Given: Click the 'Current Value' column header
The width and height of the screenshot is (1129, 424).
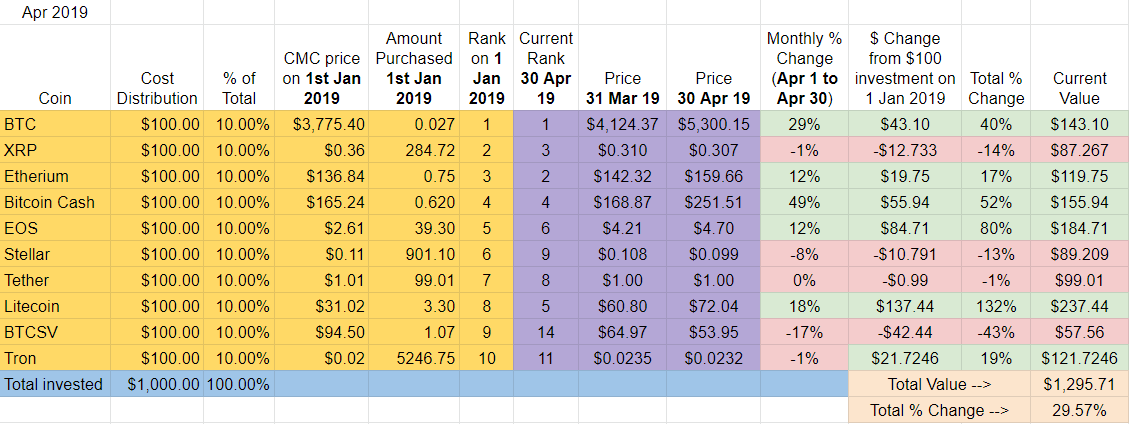Looking at the screenshot, I should 1080,68.
